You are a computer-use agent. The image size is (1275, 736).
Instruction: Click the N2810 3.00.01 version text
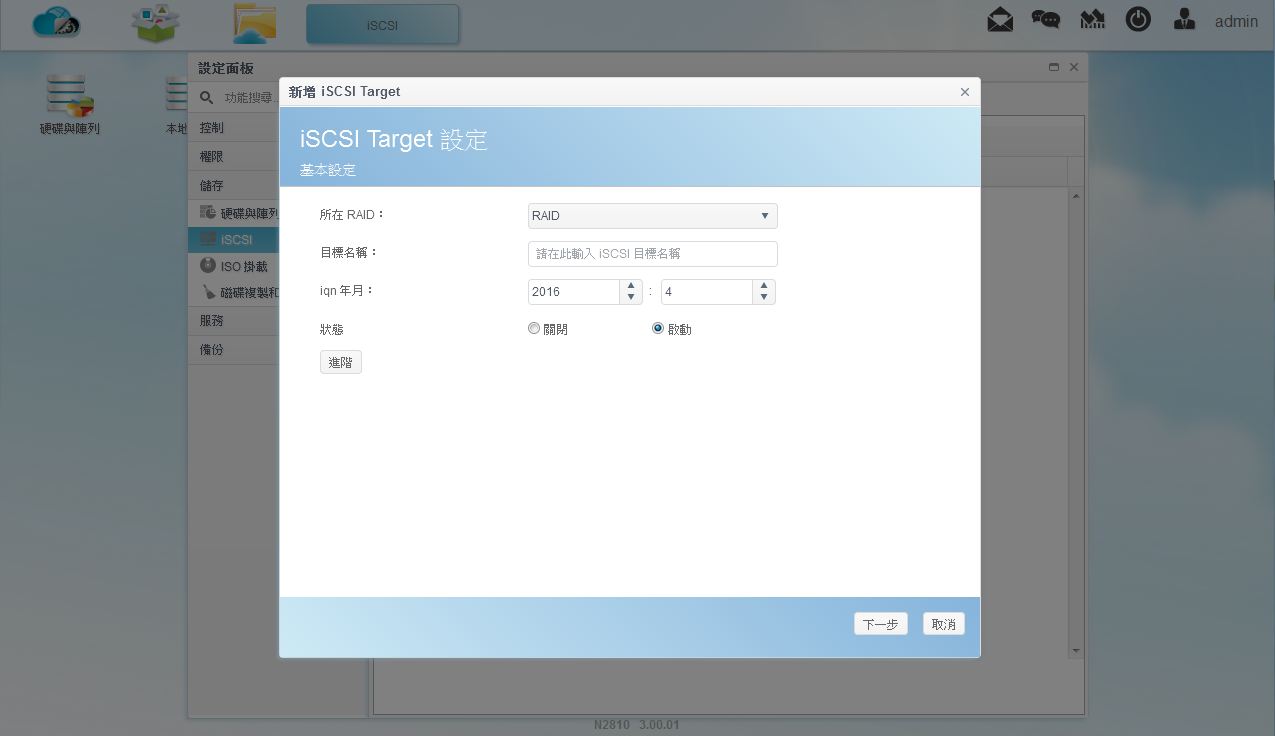[x=637, y=725]
